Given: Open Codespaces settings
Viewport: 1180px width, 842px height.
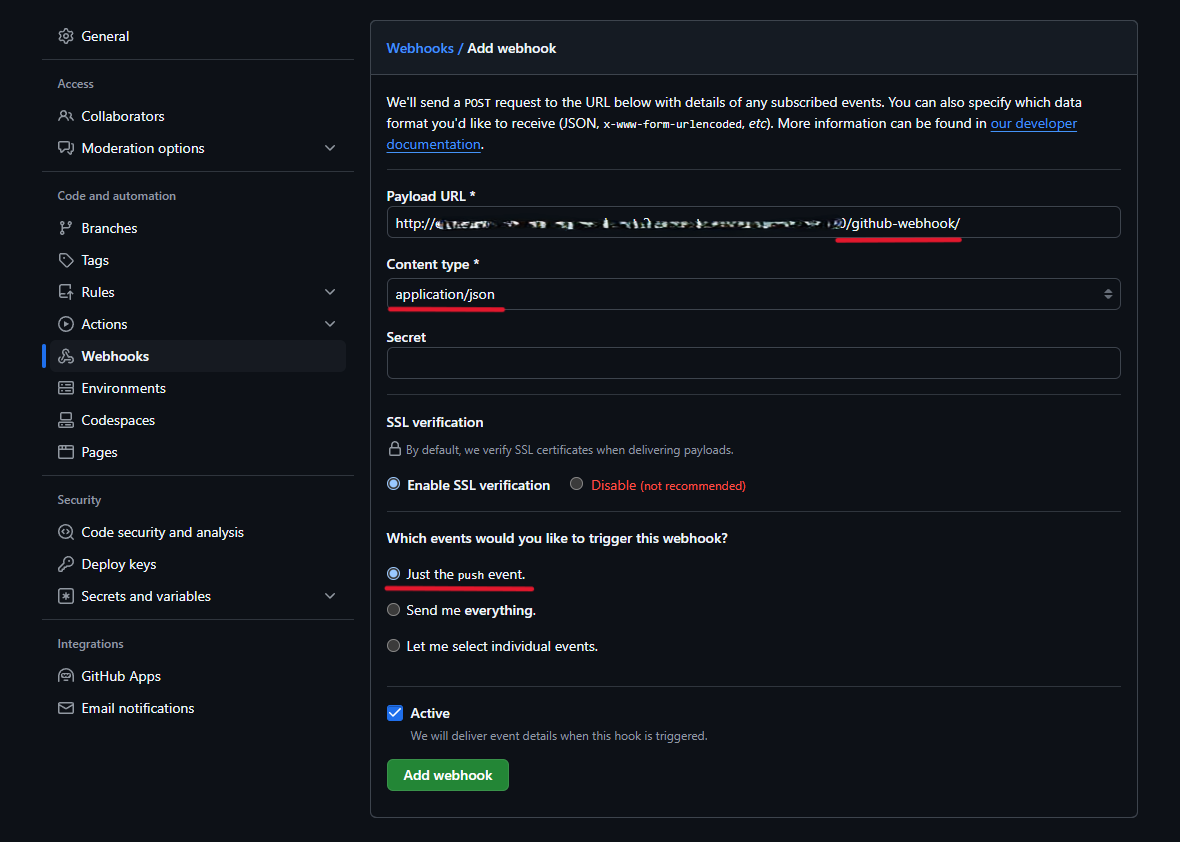Looking at the screenshot, I should [x=198, y=421].
